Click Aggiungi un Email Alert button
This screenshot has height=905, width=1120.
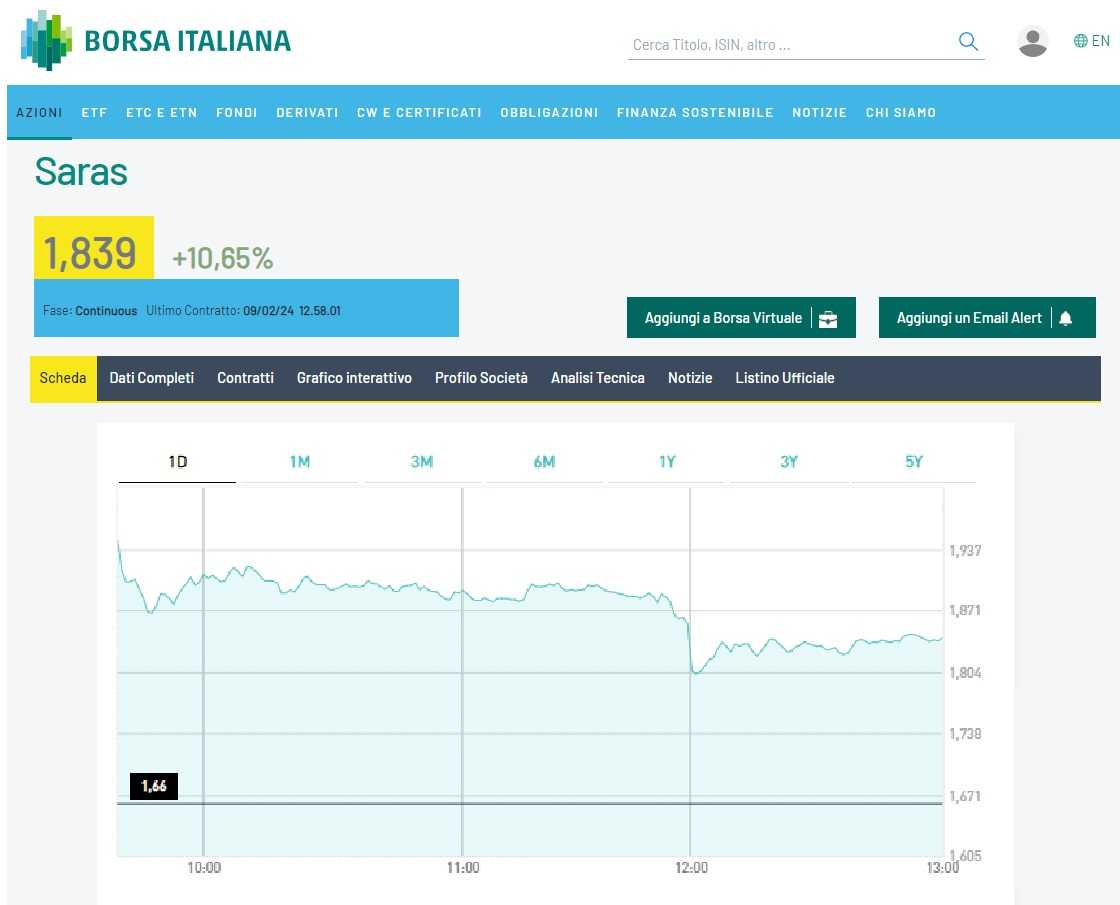tap(986, 318)
